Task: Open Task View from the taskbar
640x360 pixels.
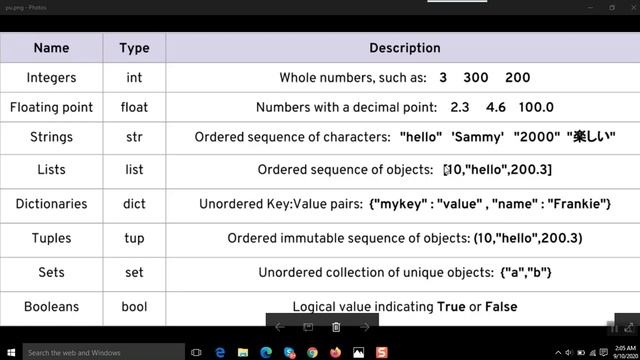Action: click(x=196, y=352)
